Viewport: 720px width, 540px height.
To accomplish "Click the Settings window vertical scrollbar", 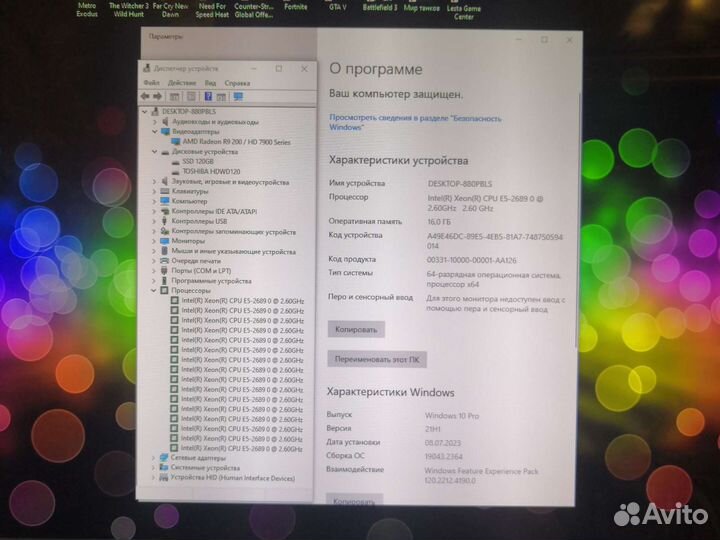I will pyautogui.click(x=578, y=220).
